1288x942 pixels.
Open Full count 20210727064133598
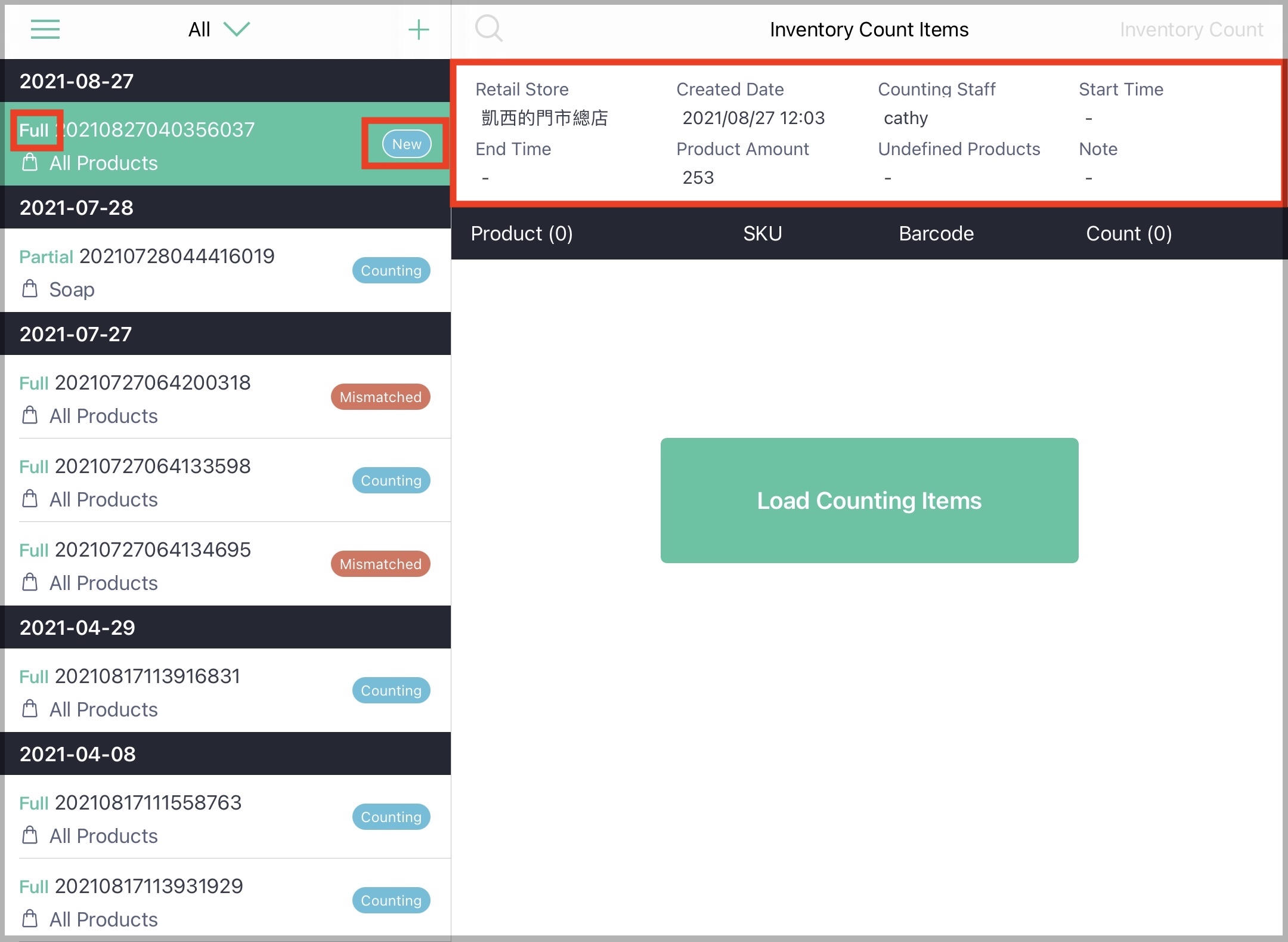[227, 480]
